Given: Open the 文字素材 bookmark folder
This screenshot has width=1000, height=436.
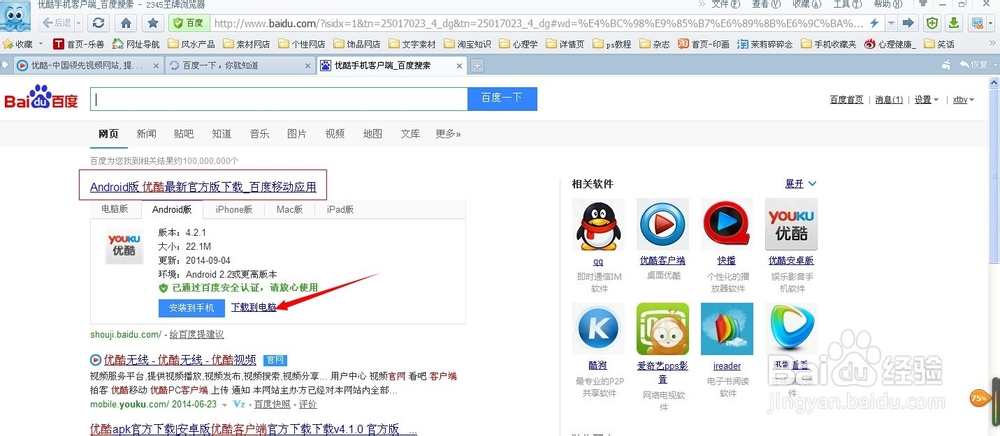Looking at the screenshot, I should tap(412, 45).
